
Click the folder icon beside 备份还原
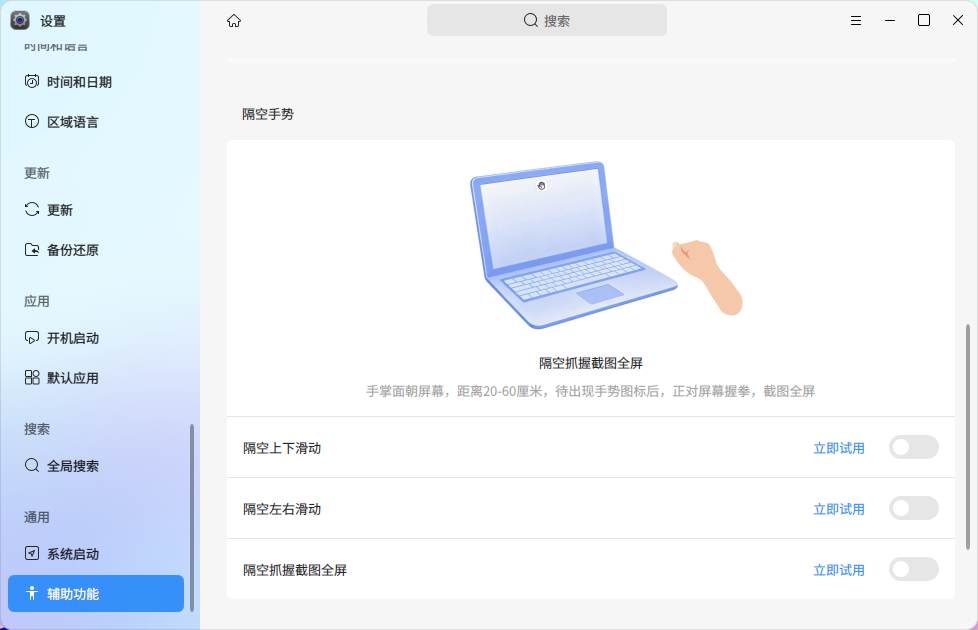coord(32,250)
